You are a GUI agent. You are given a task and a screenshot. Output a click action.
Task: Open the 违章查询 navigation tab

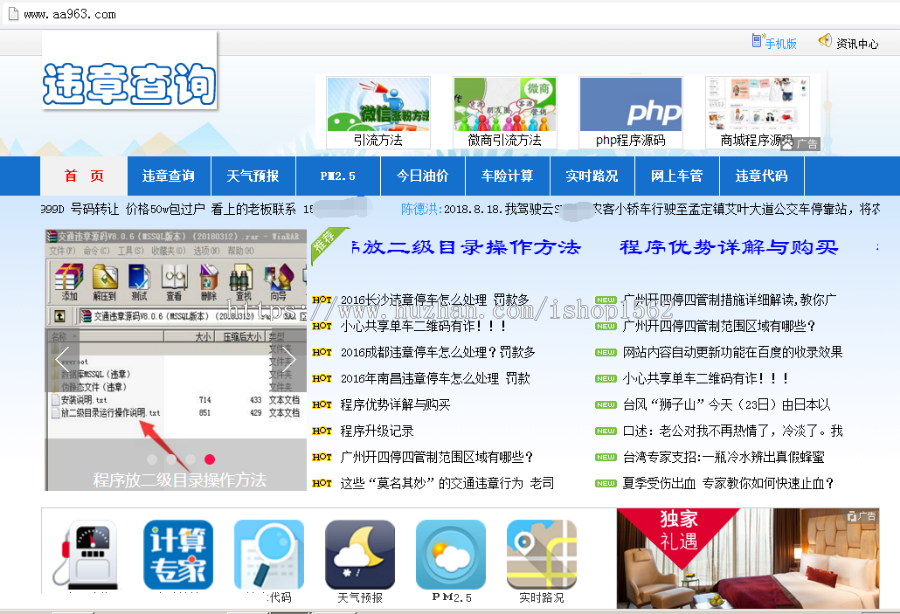(169, 176)
